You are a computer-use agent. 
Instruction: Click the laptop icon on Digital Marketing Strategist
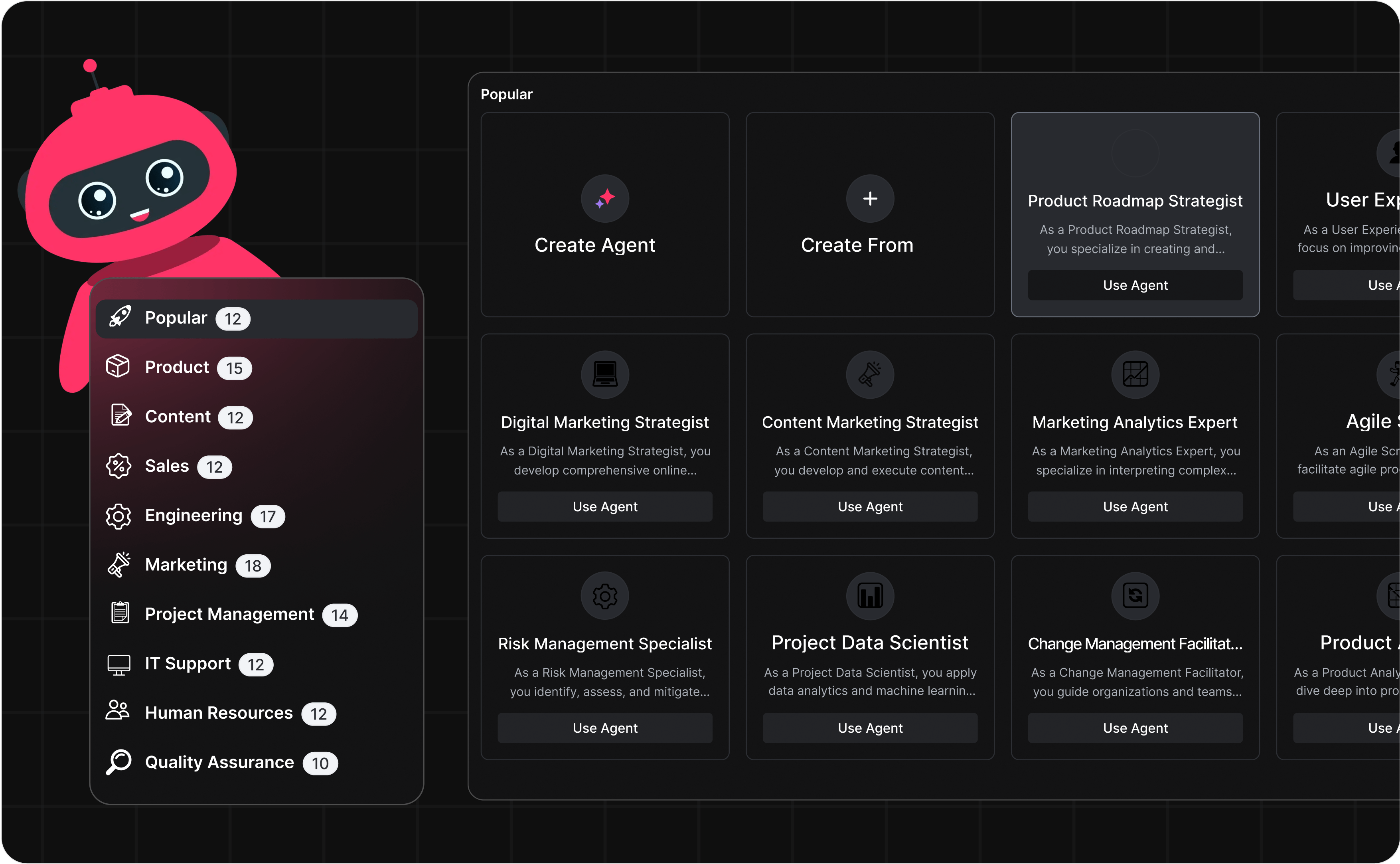pos(605,374)
